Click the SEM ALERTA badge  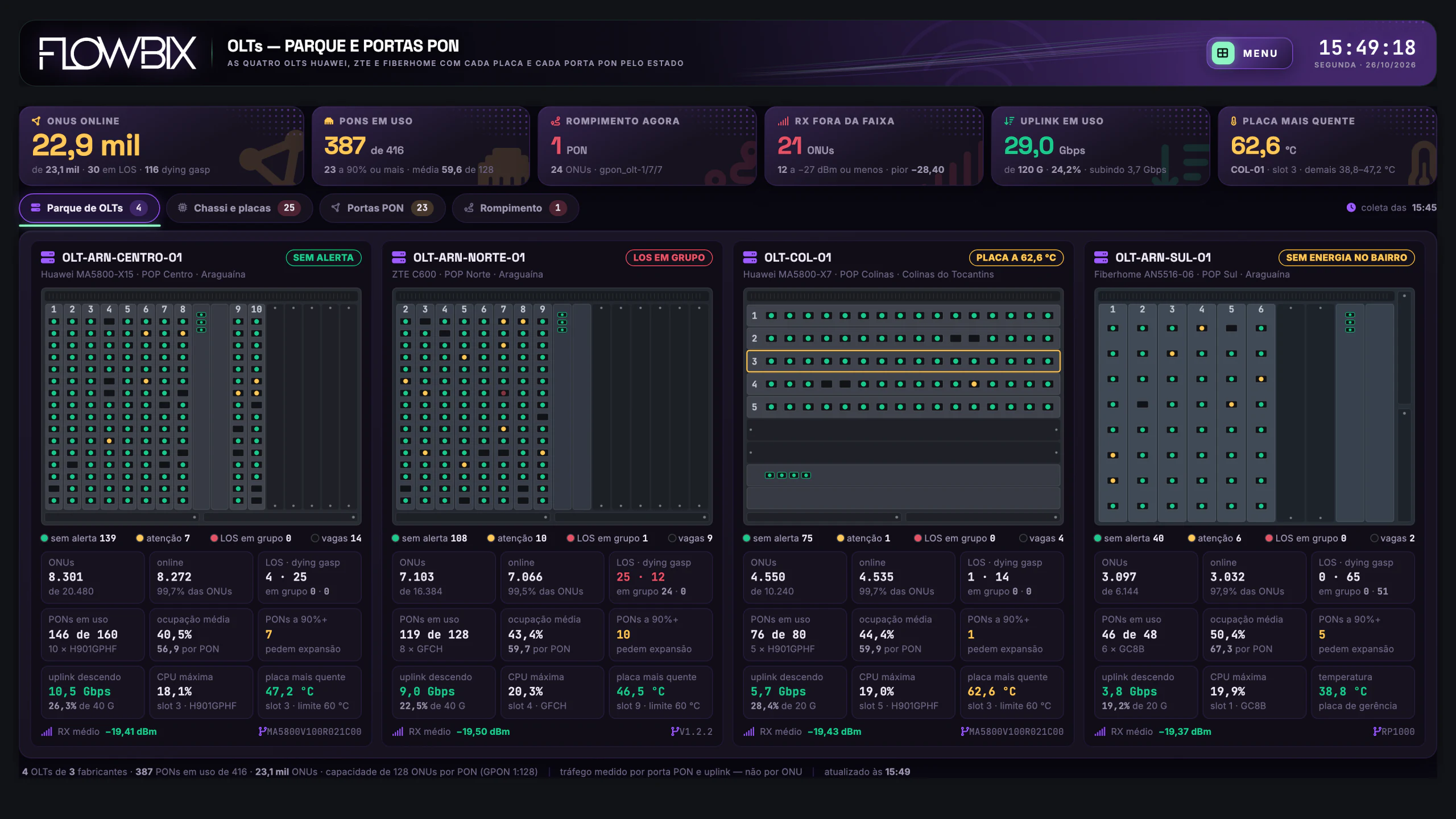[x=323, y=258]
